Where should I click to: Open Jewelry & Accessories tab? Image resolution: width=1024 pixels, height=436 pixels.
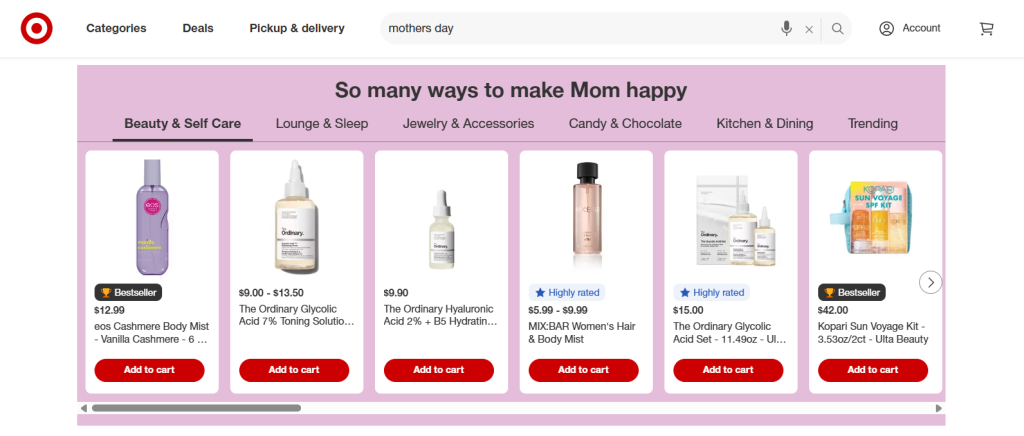(x=468, y=124)
